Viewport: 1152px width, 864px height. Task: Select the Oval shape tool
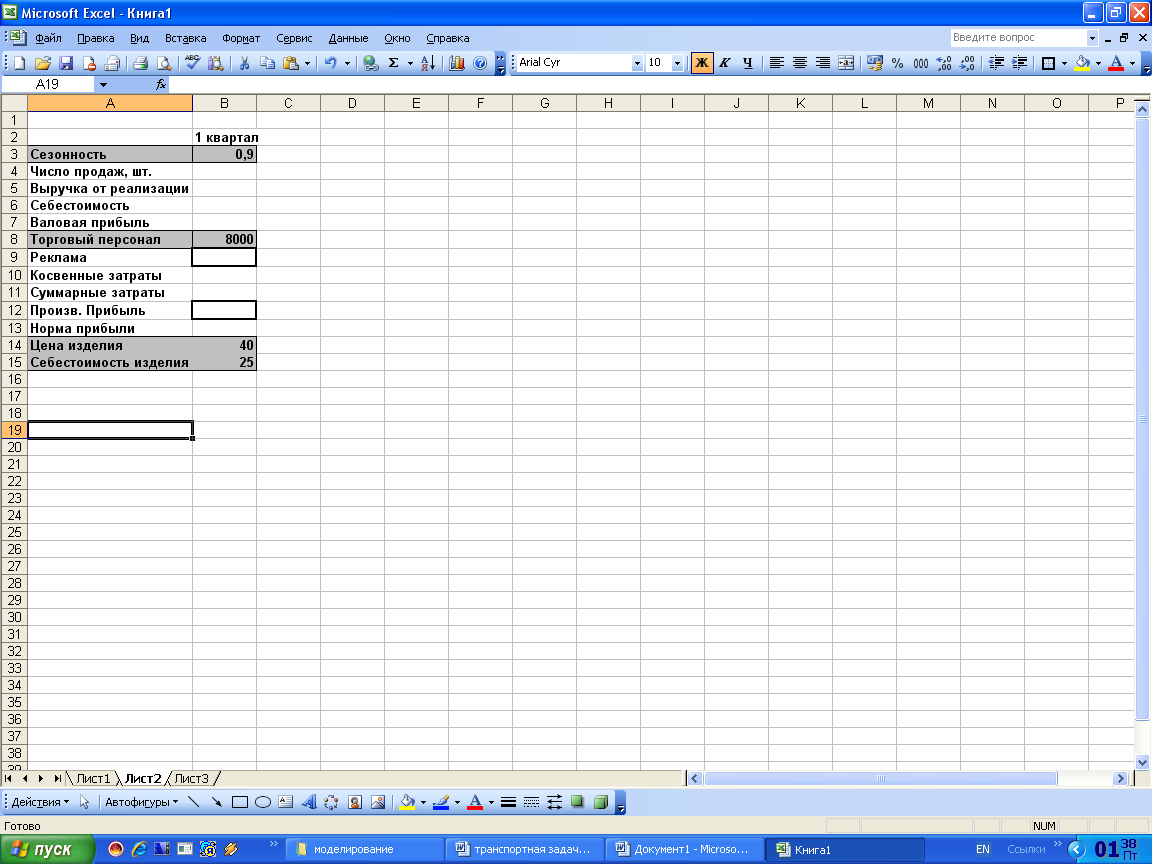tap(263, 802)
